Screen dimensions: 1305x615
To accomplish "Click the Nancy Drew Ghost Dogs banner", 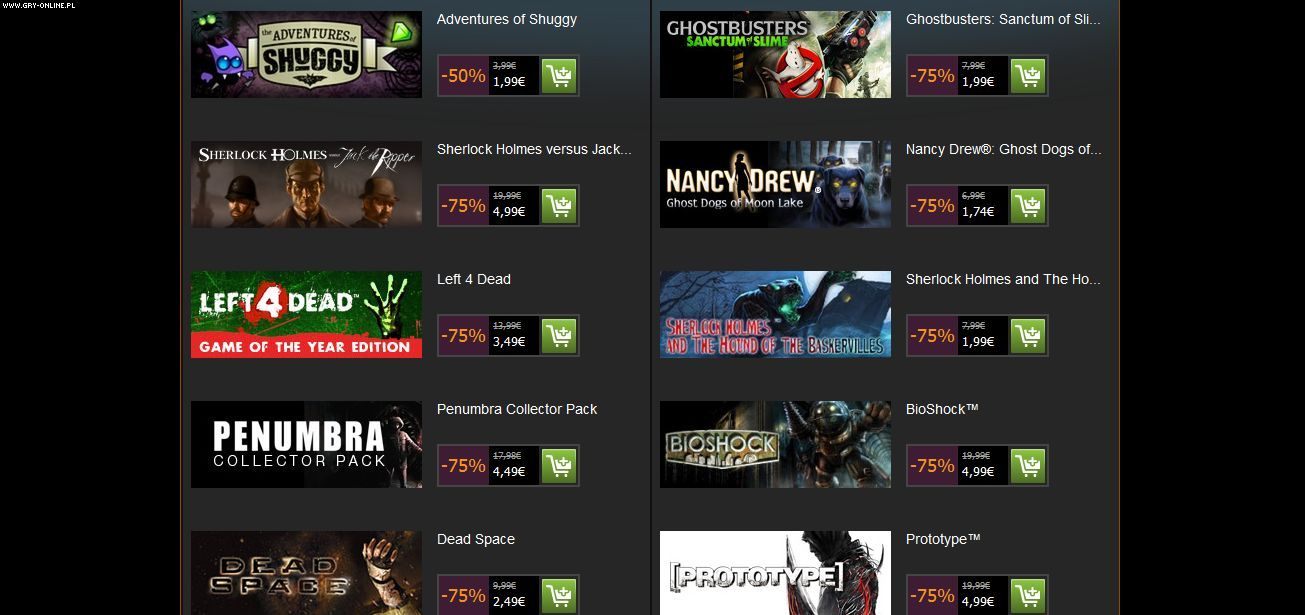I will (775, 184).
